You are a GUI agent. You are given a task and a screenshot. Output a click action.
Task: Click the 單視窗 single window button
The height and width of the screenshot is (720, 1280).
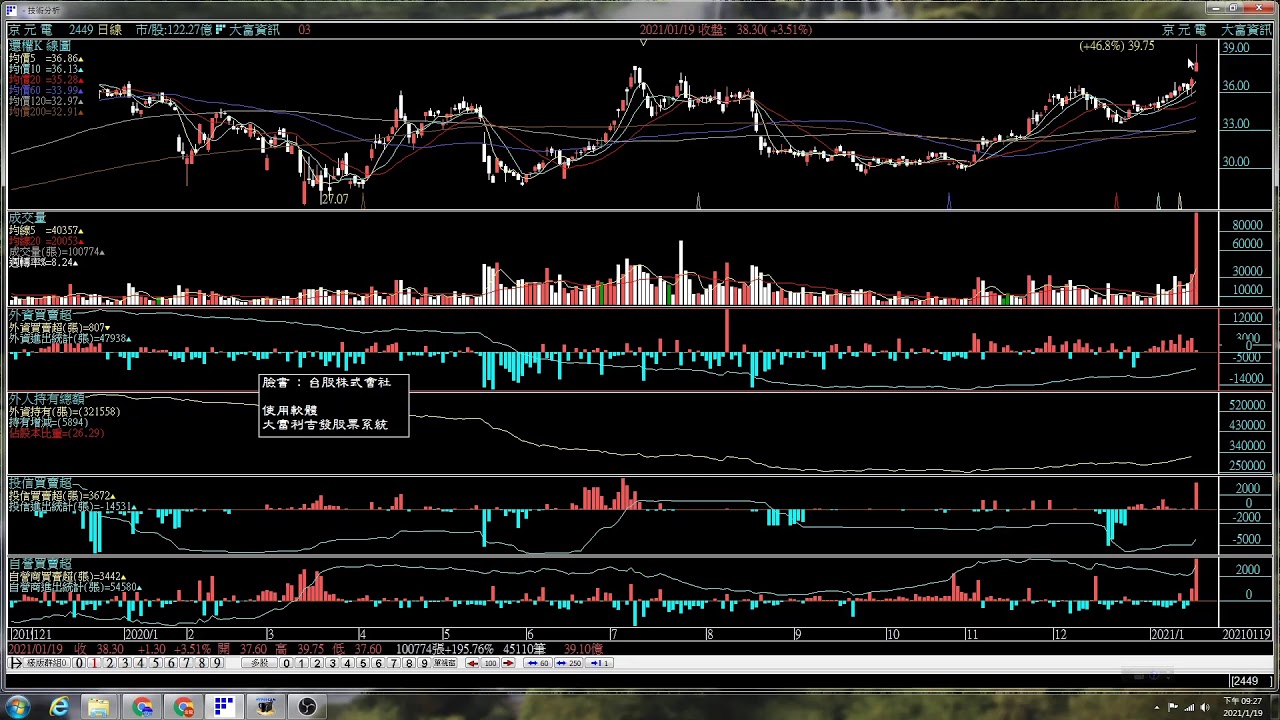445,663
